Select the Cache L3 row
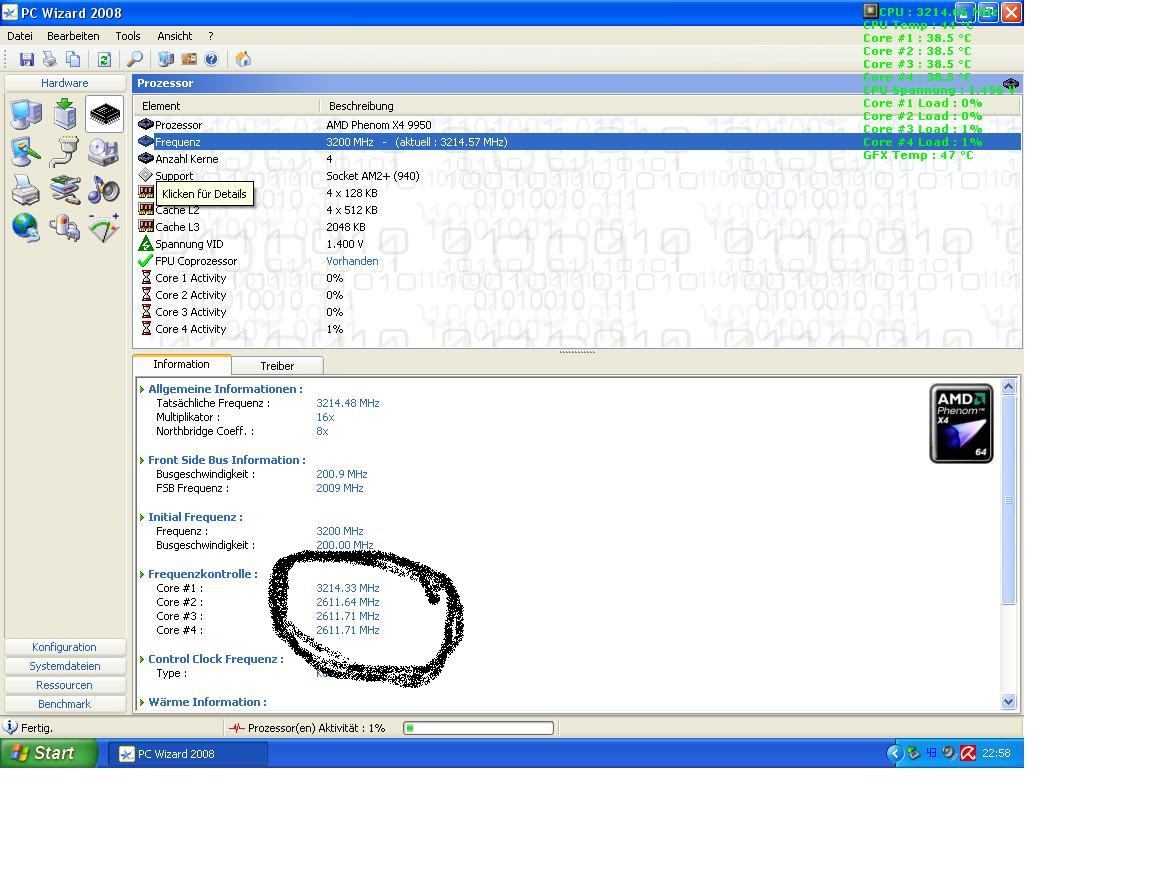Screen dimensions: 1167x875 (x=578, y=227)
